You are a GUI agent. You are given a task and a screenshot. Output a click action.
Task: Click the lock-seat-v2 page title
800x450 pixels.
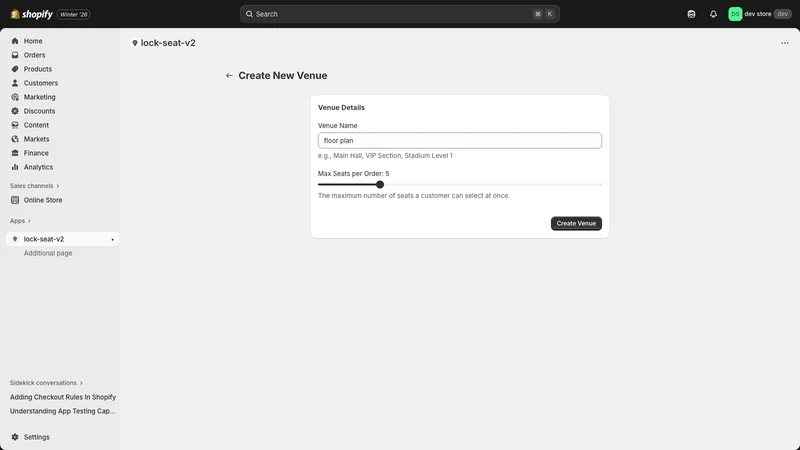pyautogui.click(x=168, y=43)
